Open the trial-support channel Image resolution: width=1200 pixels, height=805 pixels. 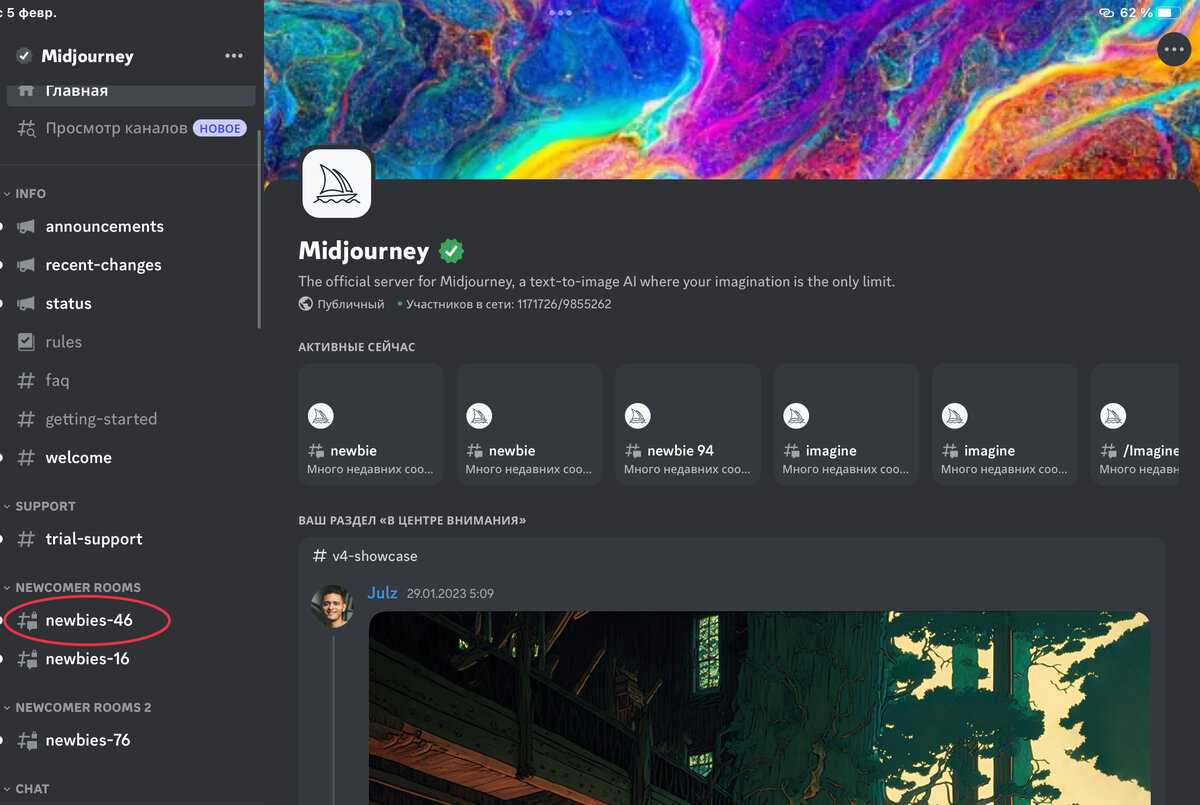tap(94, 539)
